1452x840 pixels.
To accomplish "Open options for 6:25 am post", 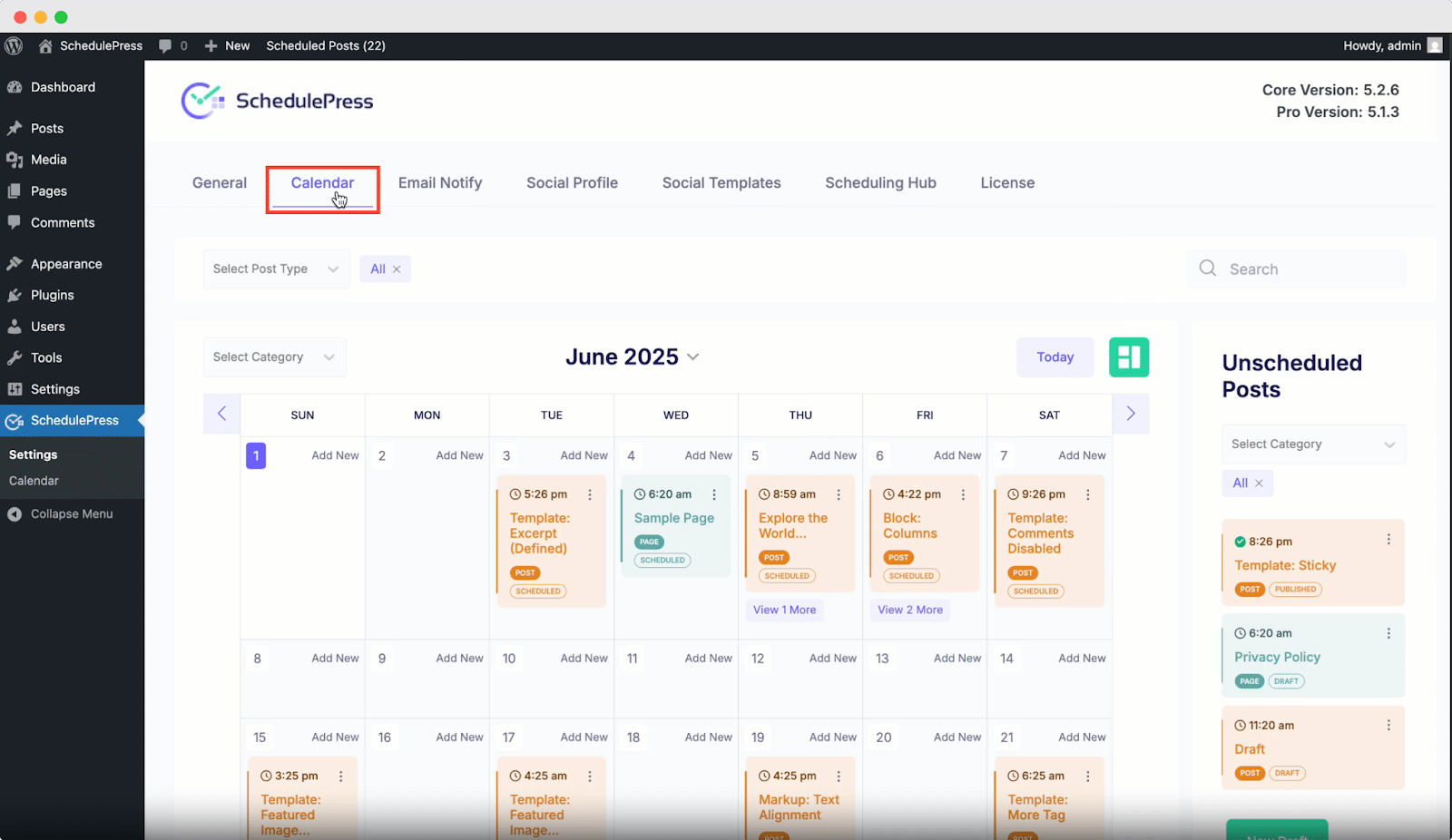I will click(x=1088, y=777).
